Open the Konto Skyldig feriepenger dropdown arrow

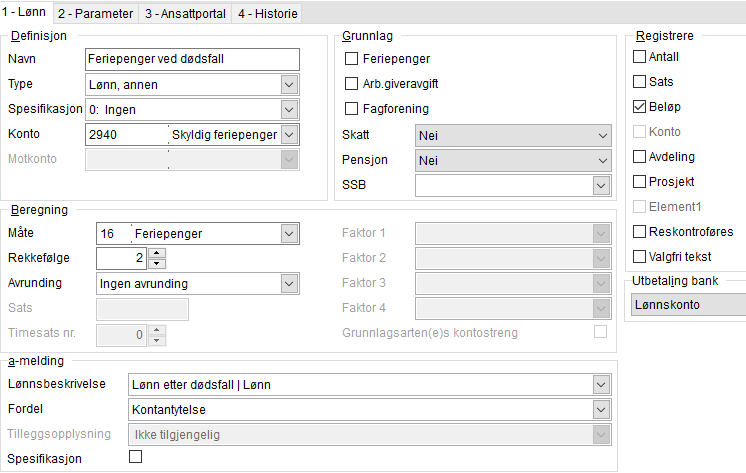[289, 135]
